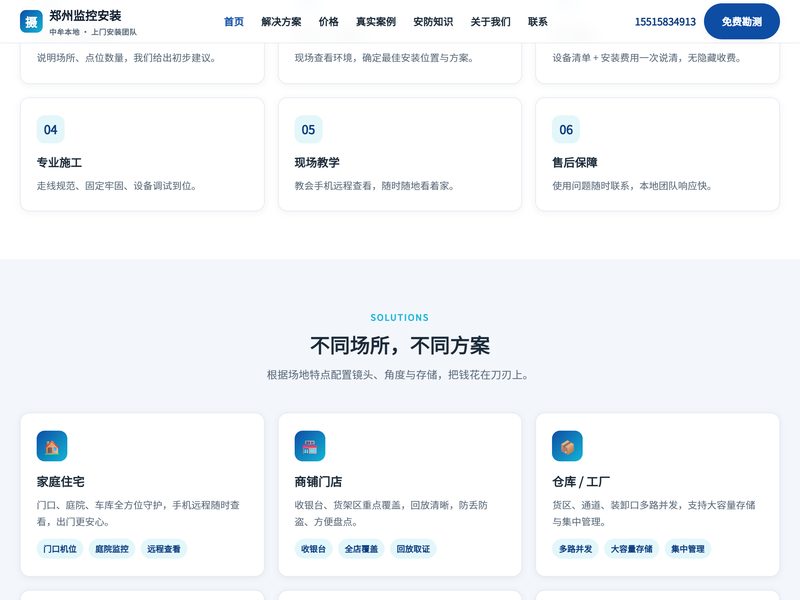Click text 设备清单 + 安装费用一次说清

coord(615,58)
